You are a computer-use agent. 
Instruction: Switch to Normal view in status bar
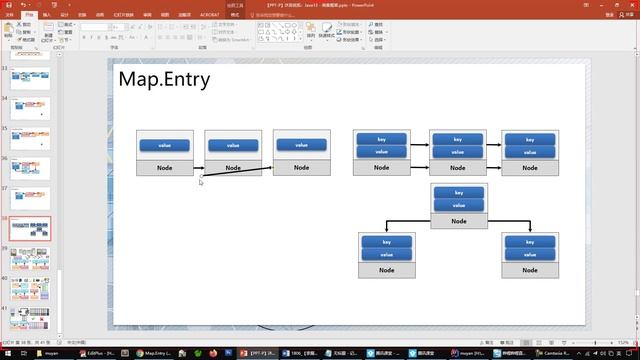click(526, 343)
